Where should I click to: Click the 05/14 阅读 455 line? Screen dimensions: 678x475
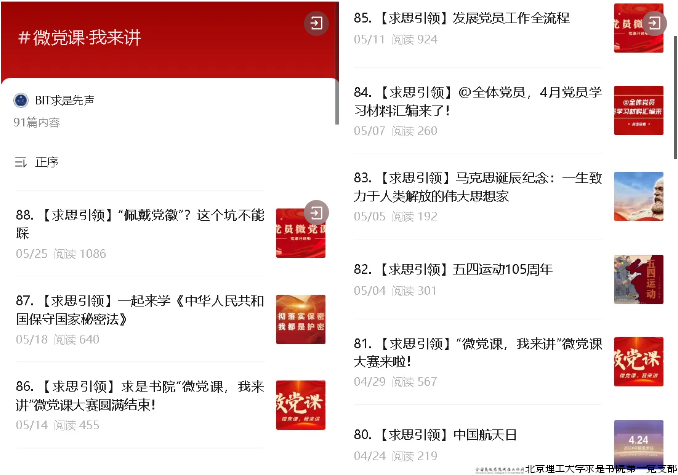58,425
